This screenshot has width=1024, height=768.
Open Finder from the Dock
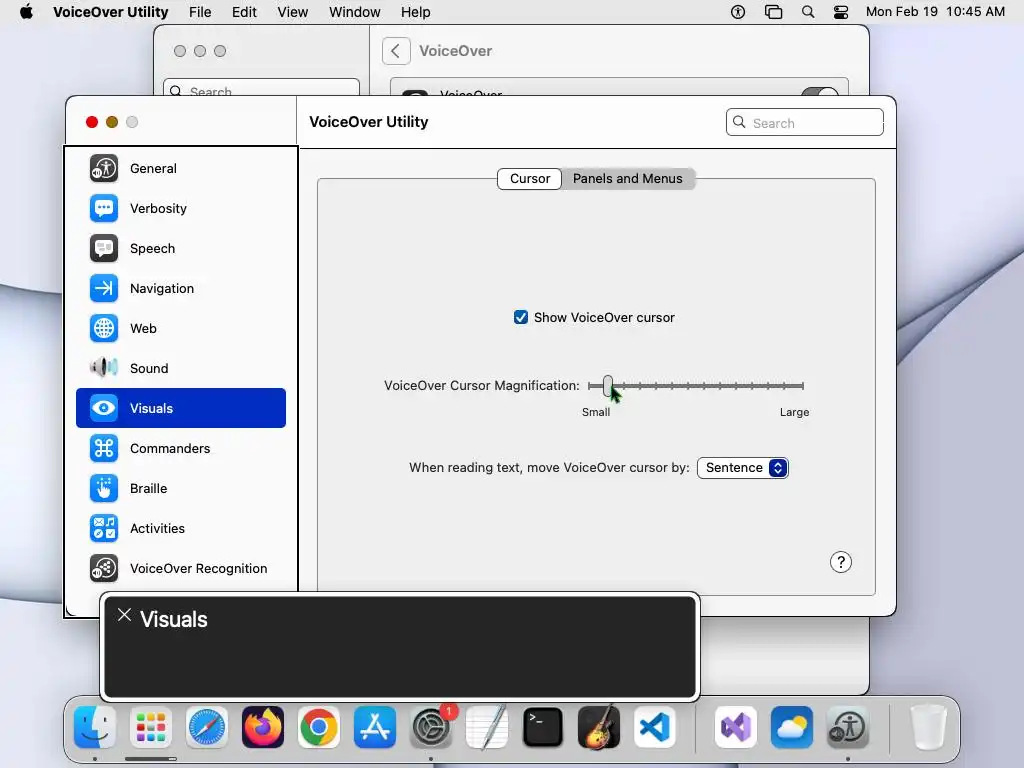[x=95, y=727]
